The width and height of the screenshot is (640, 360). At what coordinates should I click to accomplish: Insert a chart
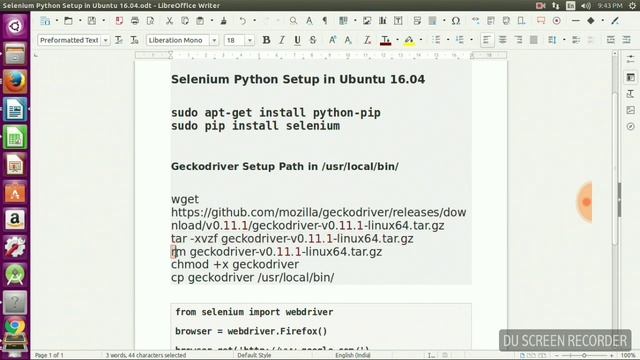point(382,21)
